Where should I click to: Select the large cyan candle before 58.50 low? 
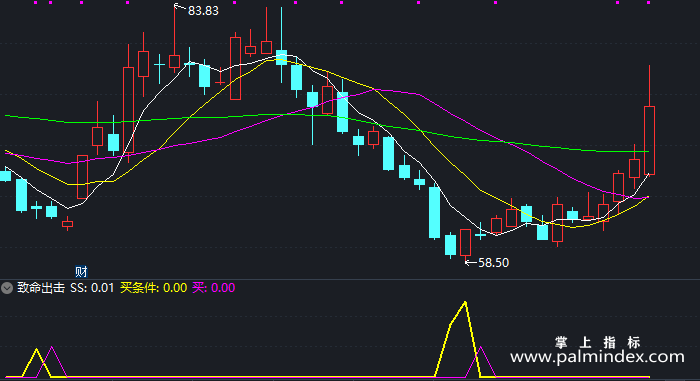(434, 213)
